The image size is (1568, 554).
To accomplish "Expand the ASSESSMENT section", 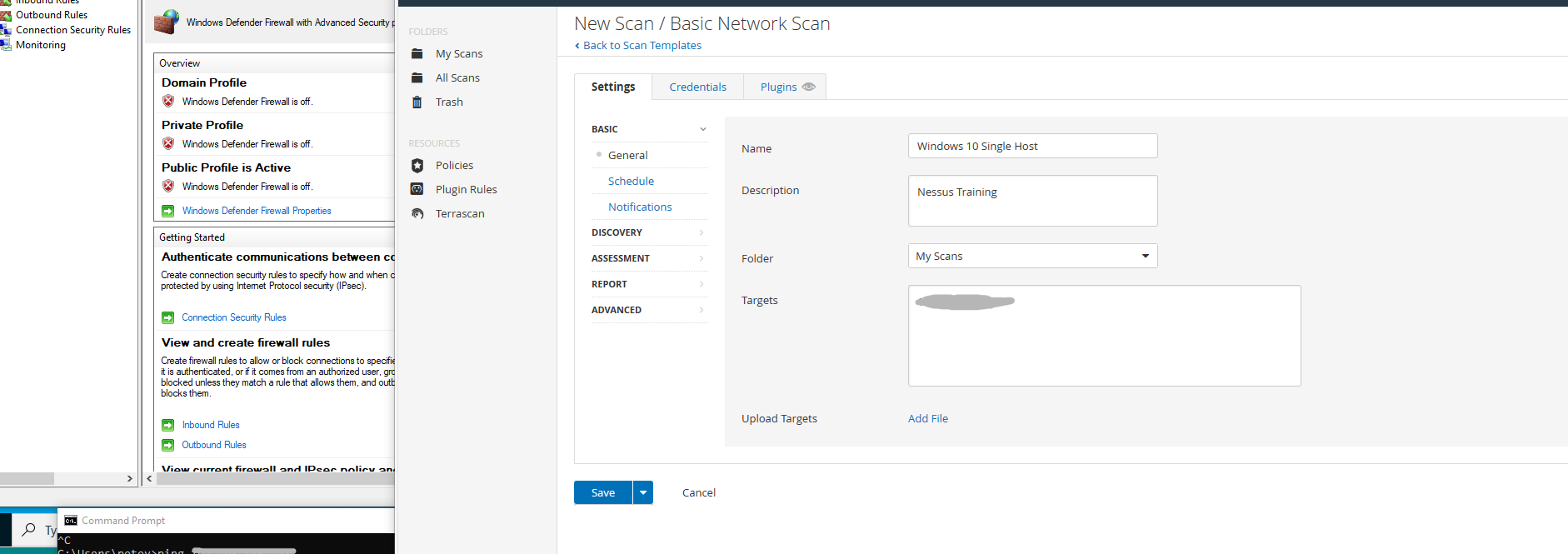I will pyautogui.click(x=649, y=258).
